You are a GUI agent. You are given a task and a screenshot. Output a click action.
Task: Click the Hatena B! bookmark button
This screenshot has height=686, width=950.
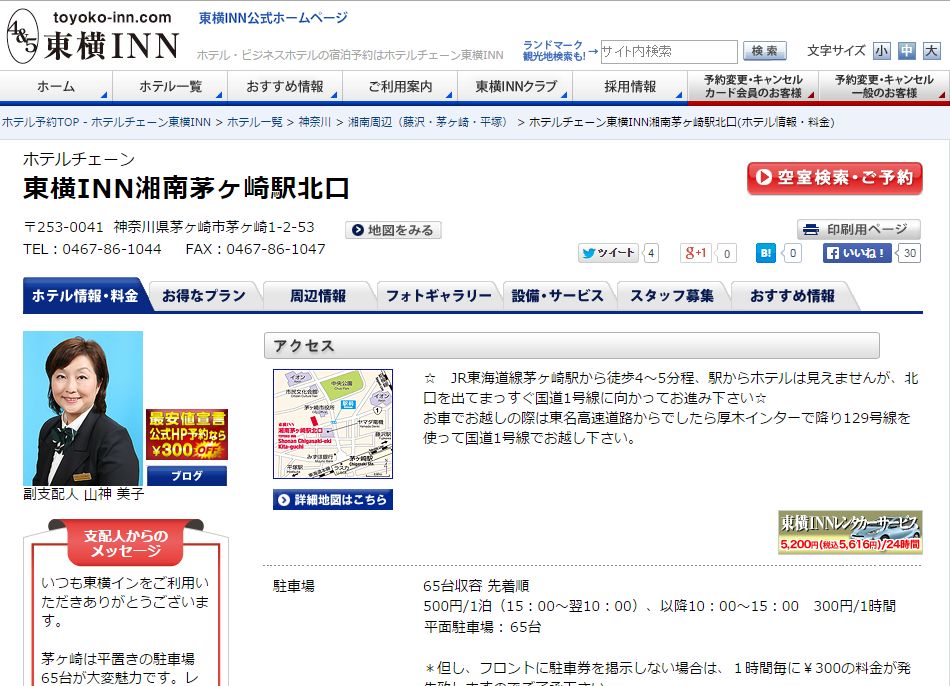[x=766, y=253]
